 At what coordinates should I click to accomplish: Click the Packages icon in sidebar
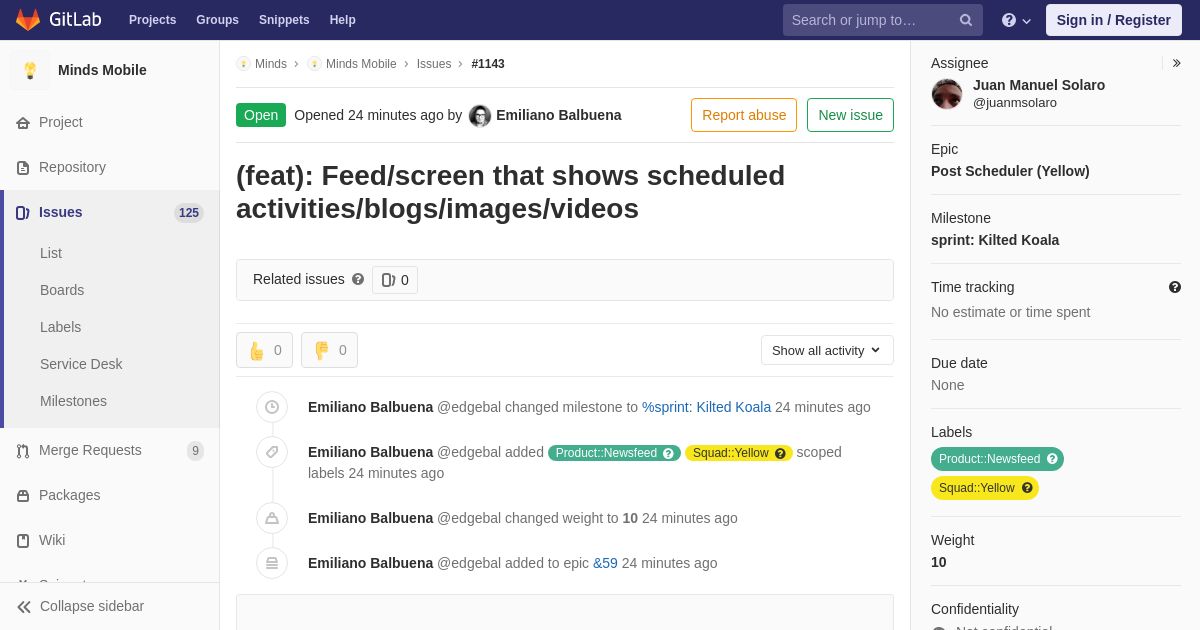pos(23,496)
